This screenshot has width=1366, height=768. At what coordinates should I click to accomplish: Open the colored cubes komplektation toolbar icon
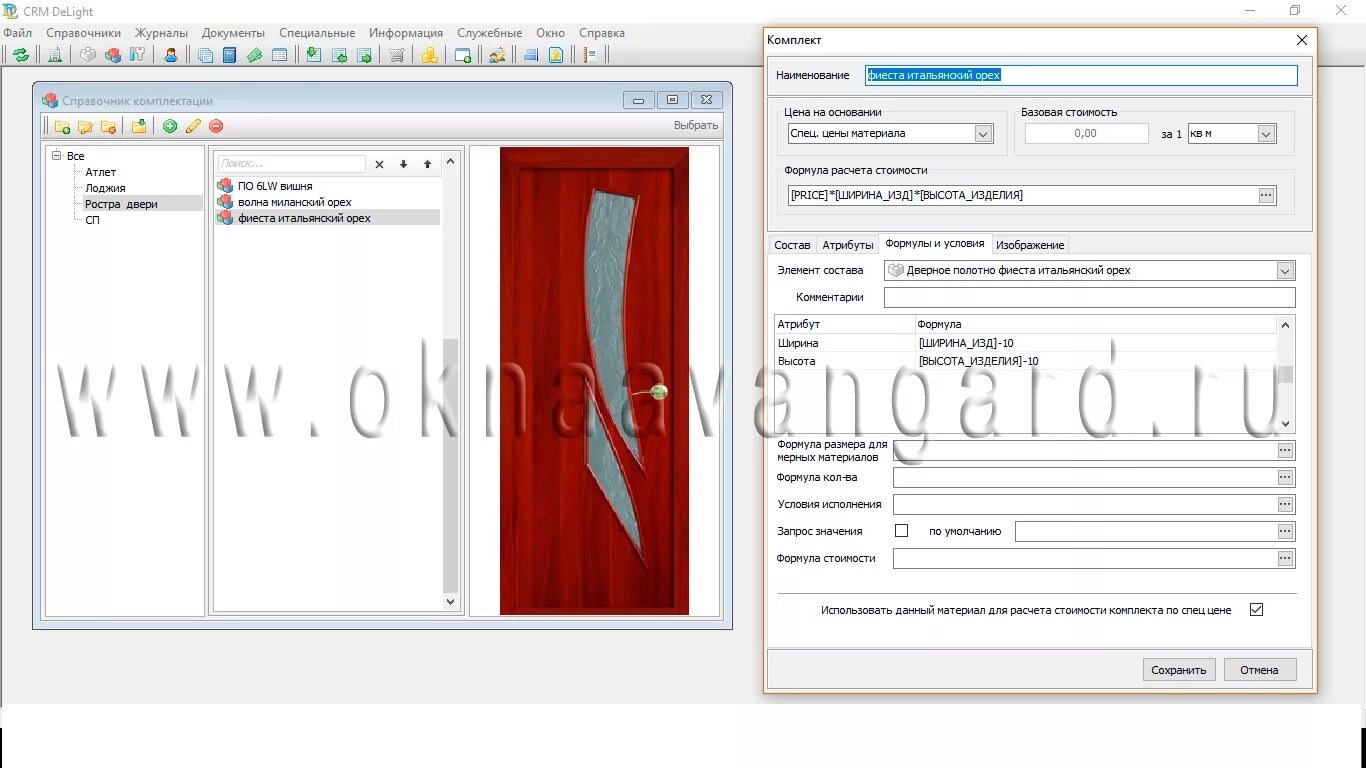[113, 55]
